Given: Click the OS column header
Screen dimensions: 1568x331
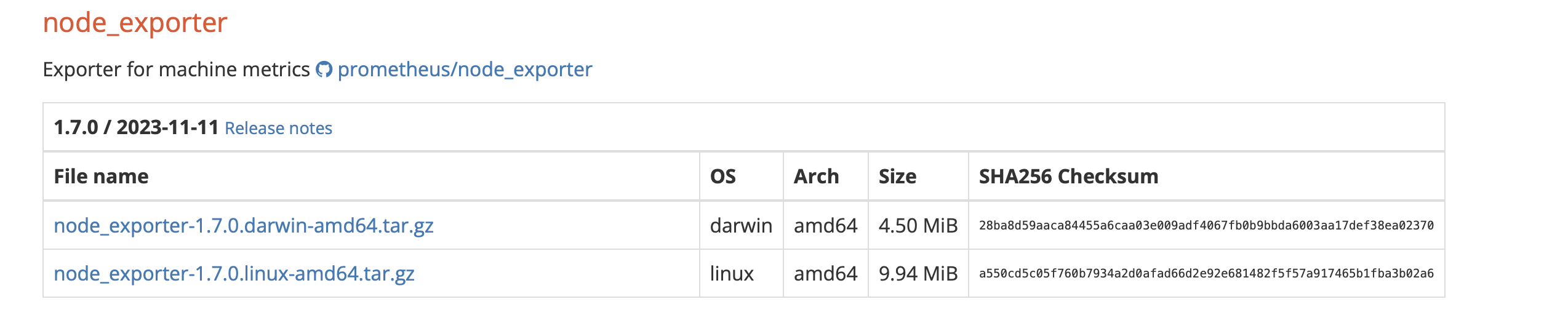Looking at the screenshot, I should [722, 177].
